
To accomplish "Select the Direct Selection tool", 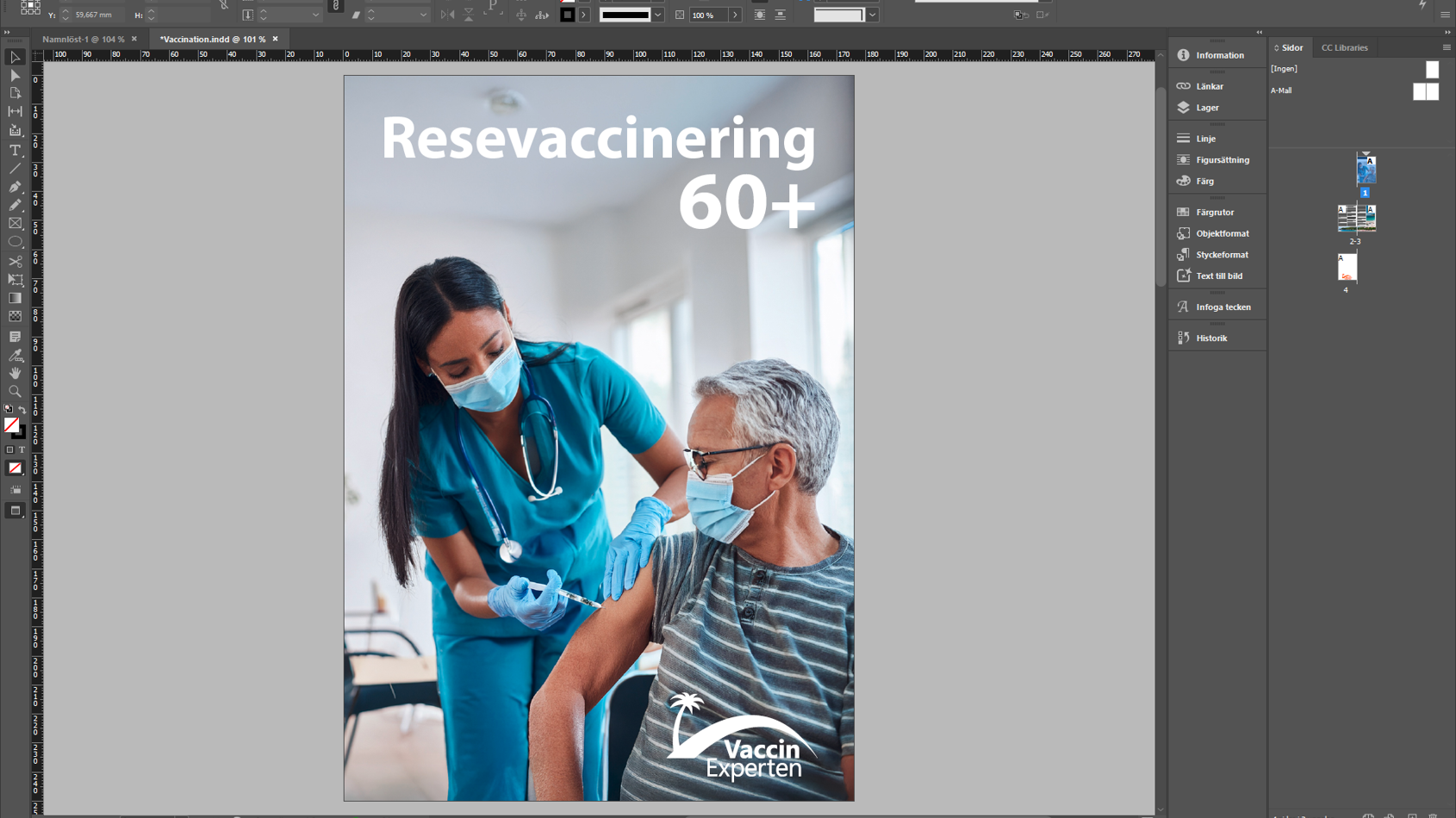I will (15, 76).
